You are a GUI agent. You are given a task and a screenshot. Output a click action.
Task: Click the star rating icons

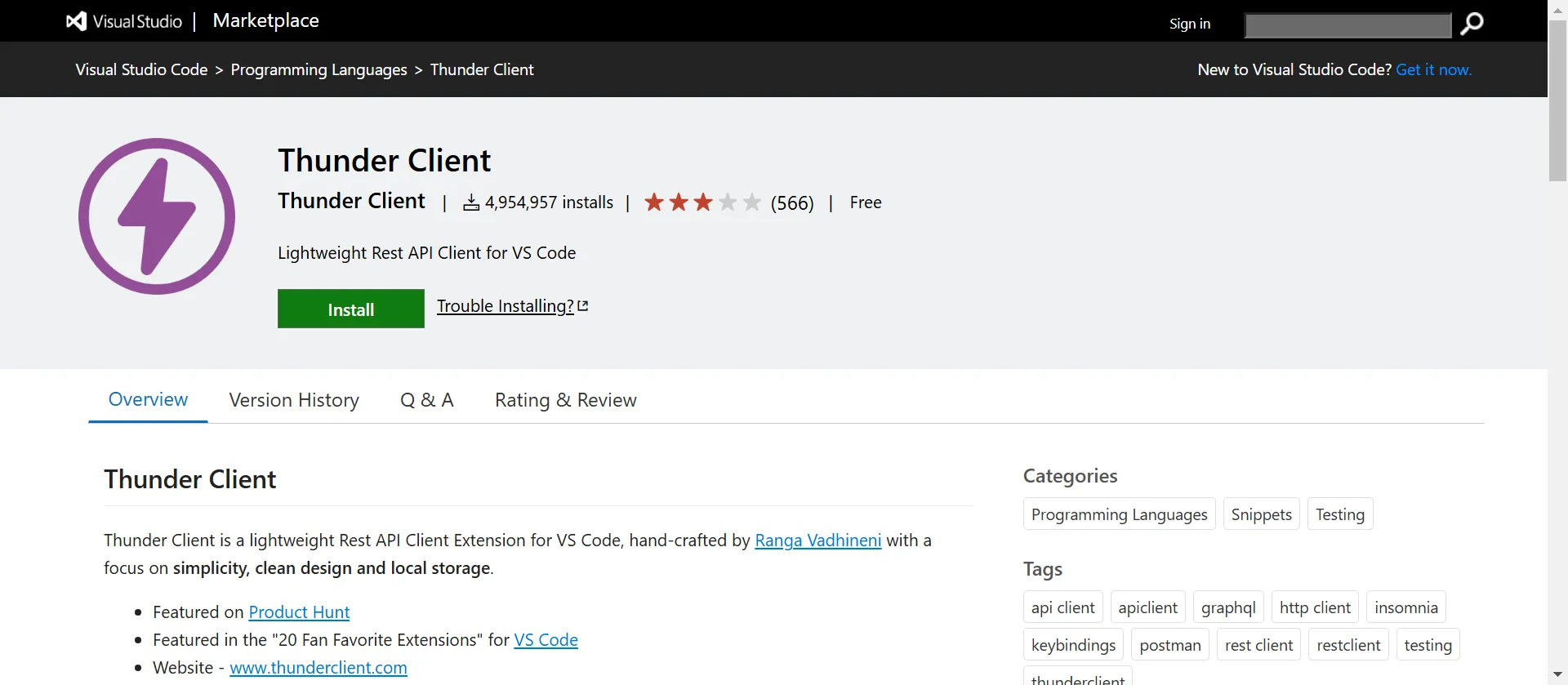click(x=702, y=202)
